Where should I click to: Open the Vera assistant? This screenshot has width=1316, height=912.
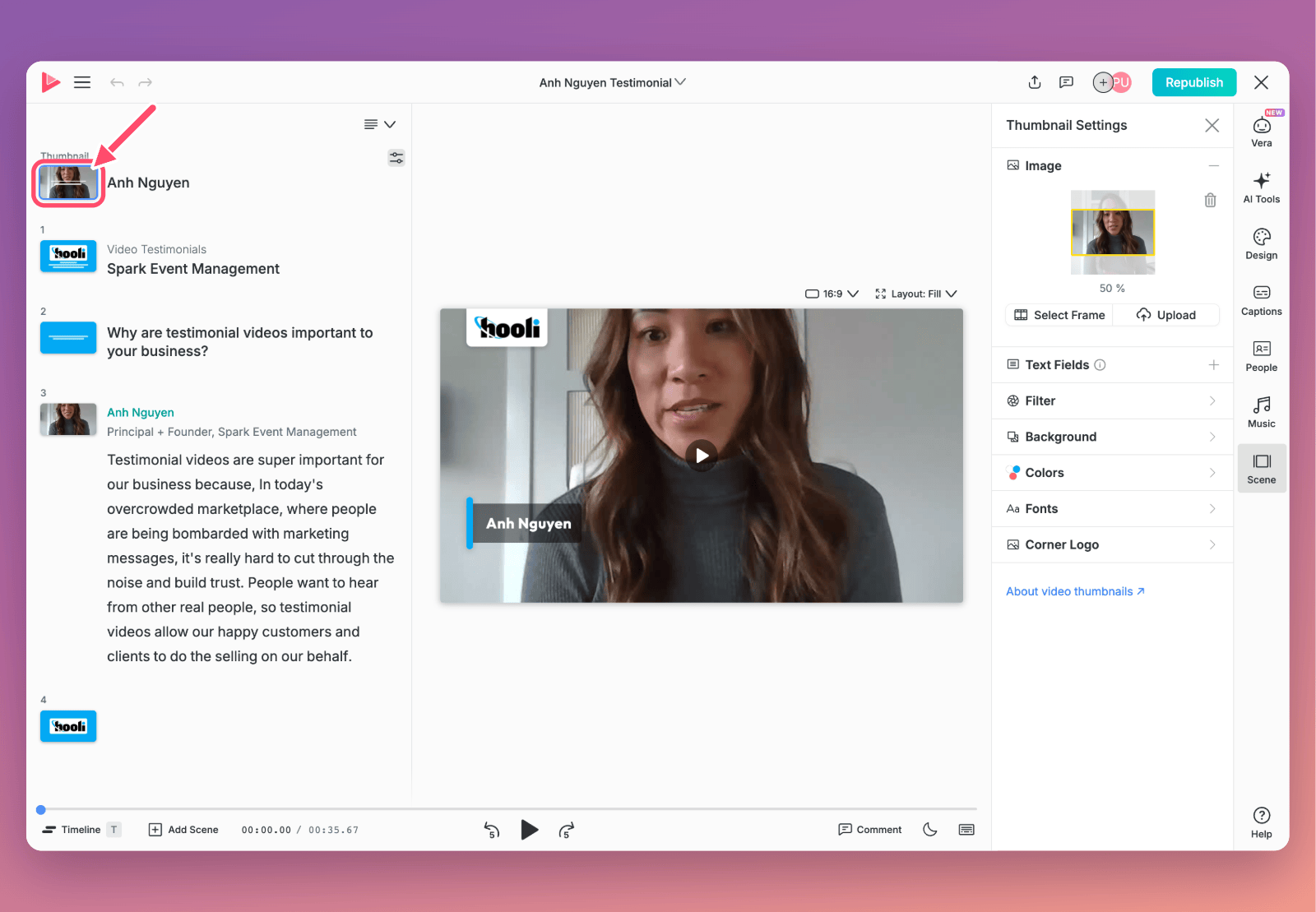1262,131
